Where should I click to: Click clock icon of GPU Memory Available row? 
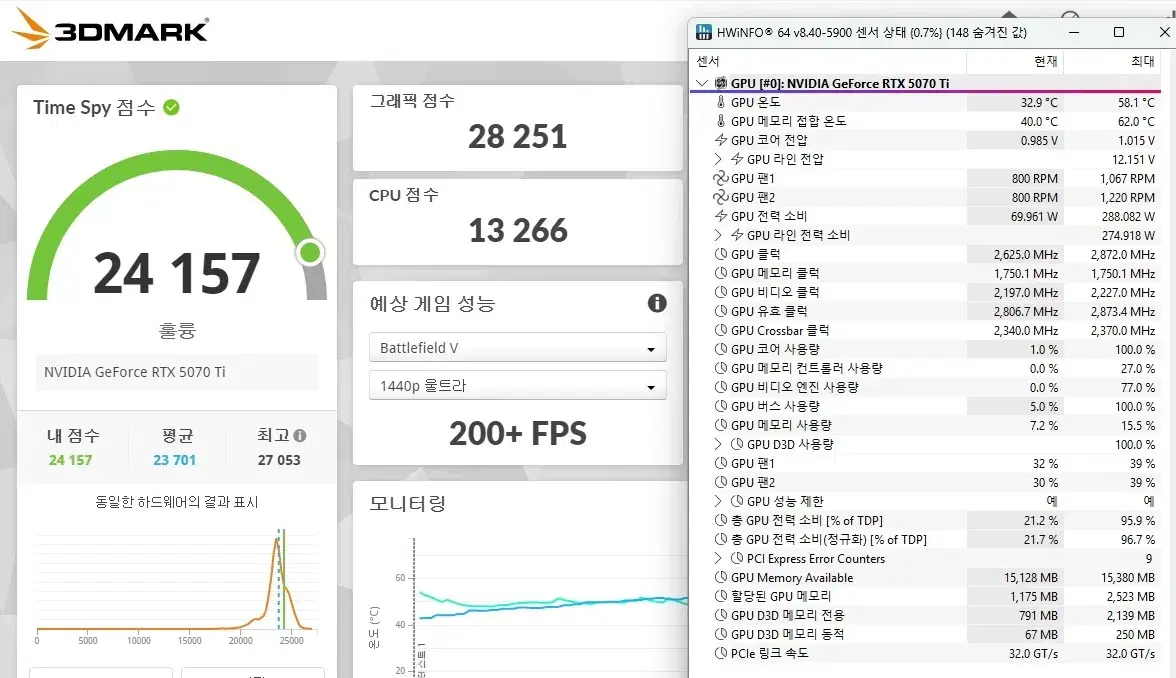pyautogui.click(x=721, y=578)
